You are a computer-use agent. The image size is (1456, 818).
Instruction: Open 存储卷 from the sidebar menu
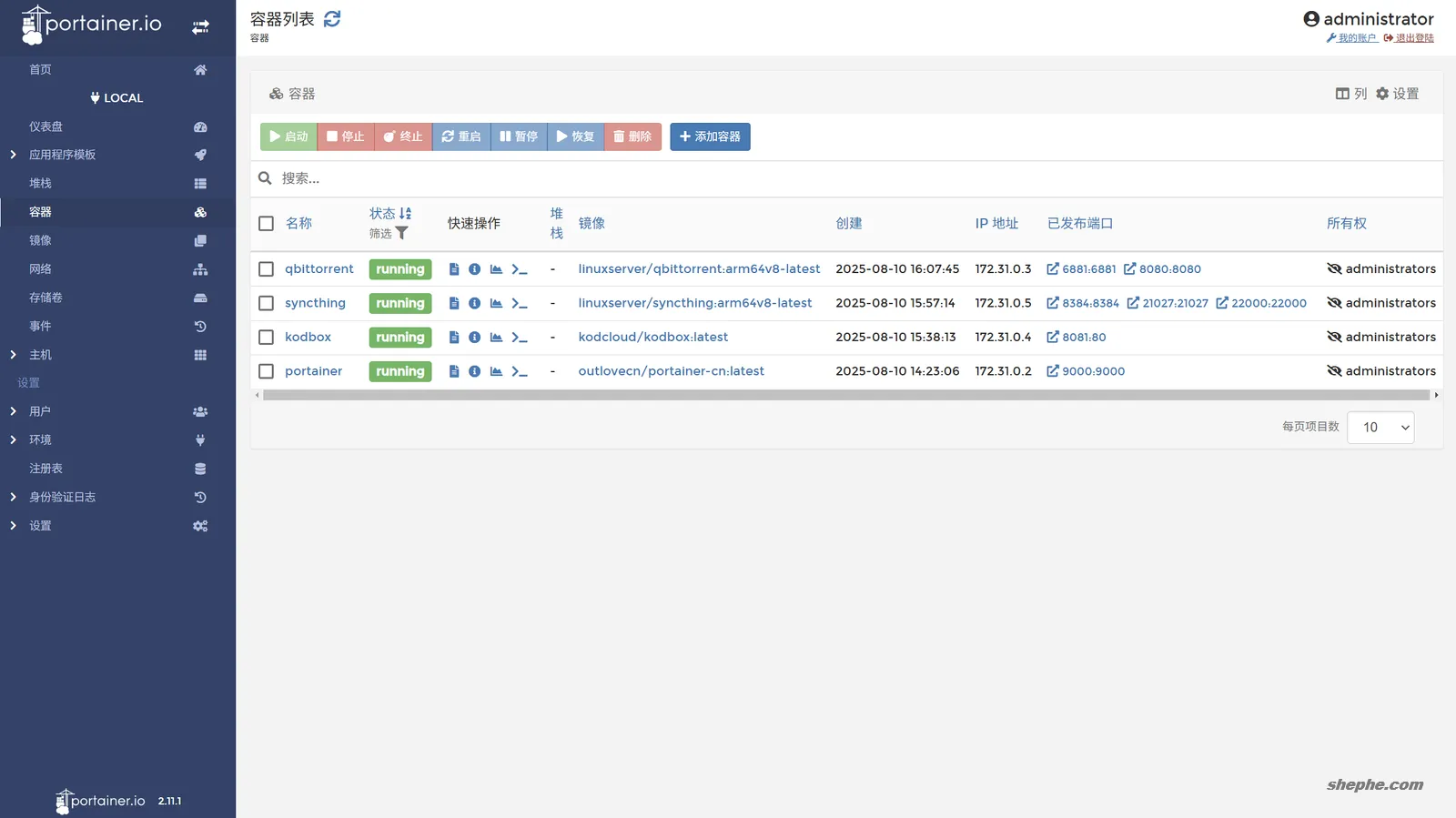[45, 298]
